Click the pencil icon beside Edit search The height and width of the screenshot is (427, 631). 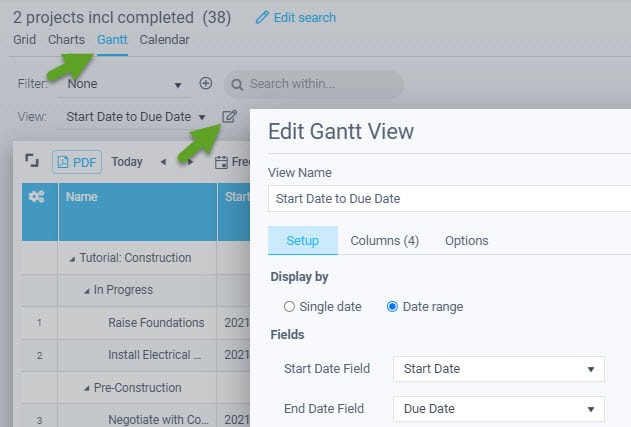pyautogui.click(x=262, y=17)
